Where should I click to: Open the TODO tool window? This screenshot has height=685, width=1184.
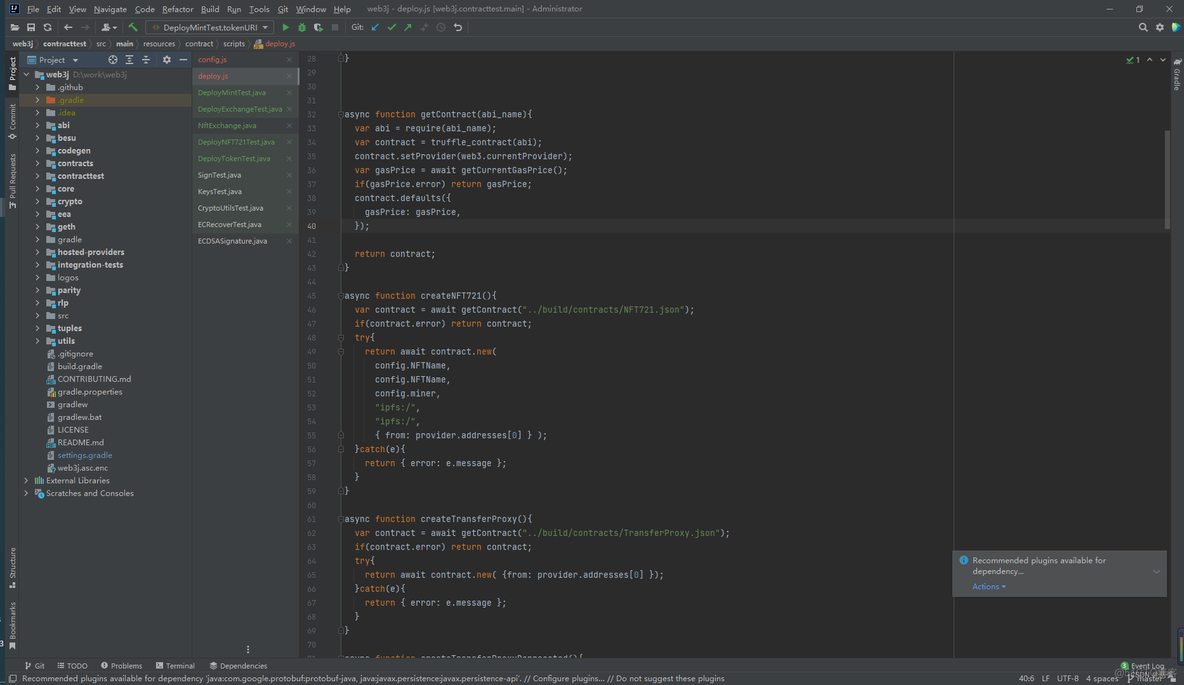click(72, 666)
